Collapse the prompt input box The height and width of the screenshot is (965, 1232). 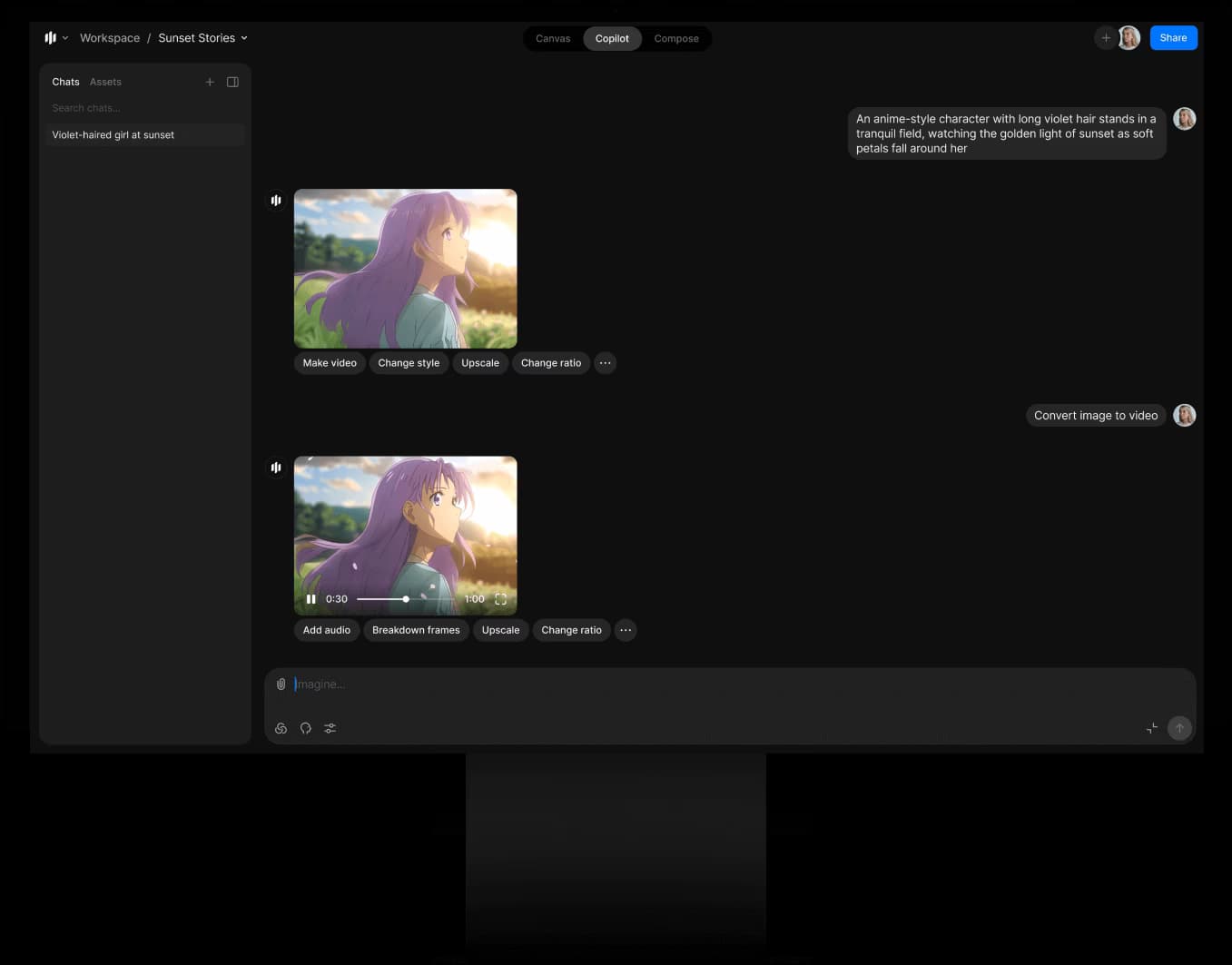(x=1152, y=728)
